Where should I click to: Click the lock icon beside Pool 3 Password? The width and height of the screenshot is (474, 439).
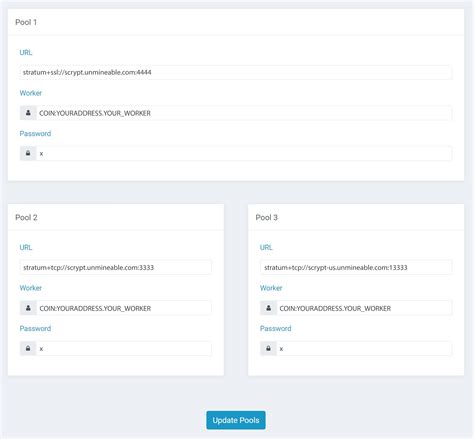coord(268,348)
